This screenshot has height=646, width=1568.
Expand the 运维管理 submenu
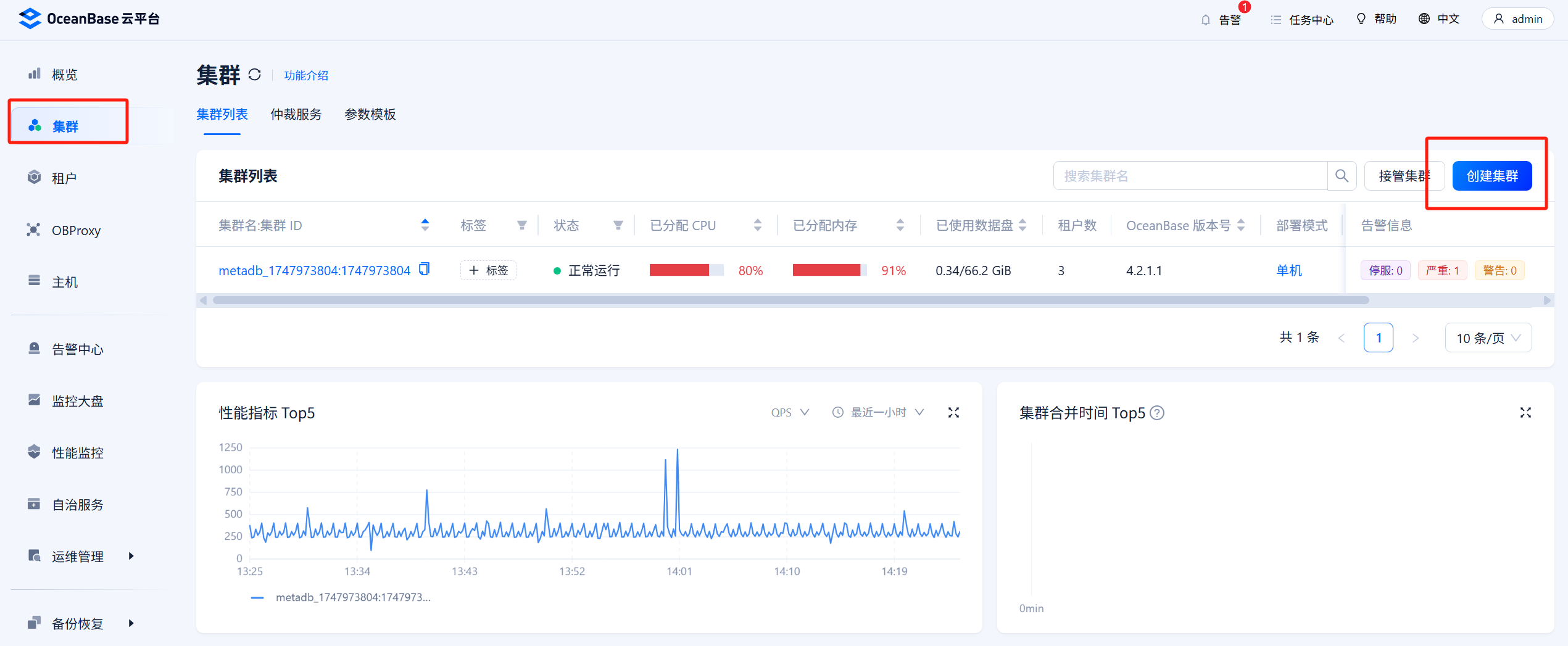point(78,556)
